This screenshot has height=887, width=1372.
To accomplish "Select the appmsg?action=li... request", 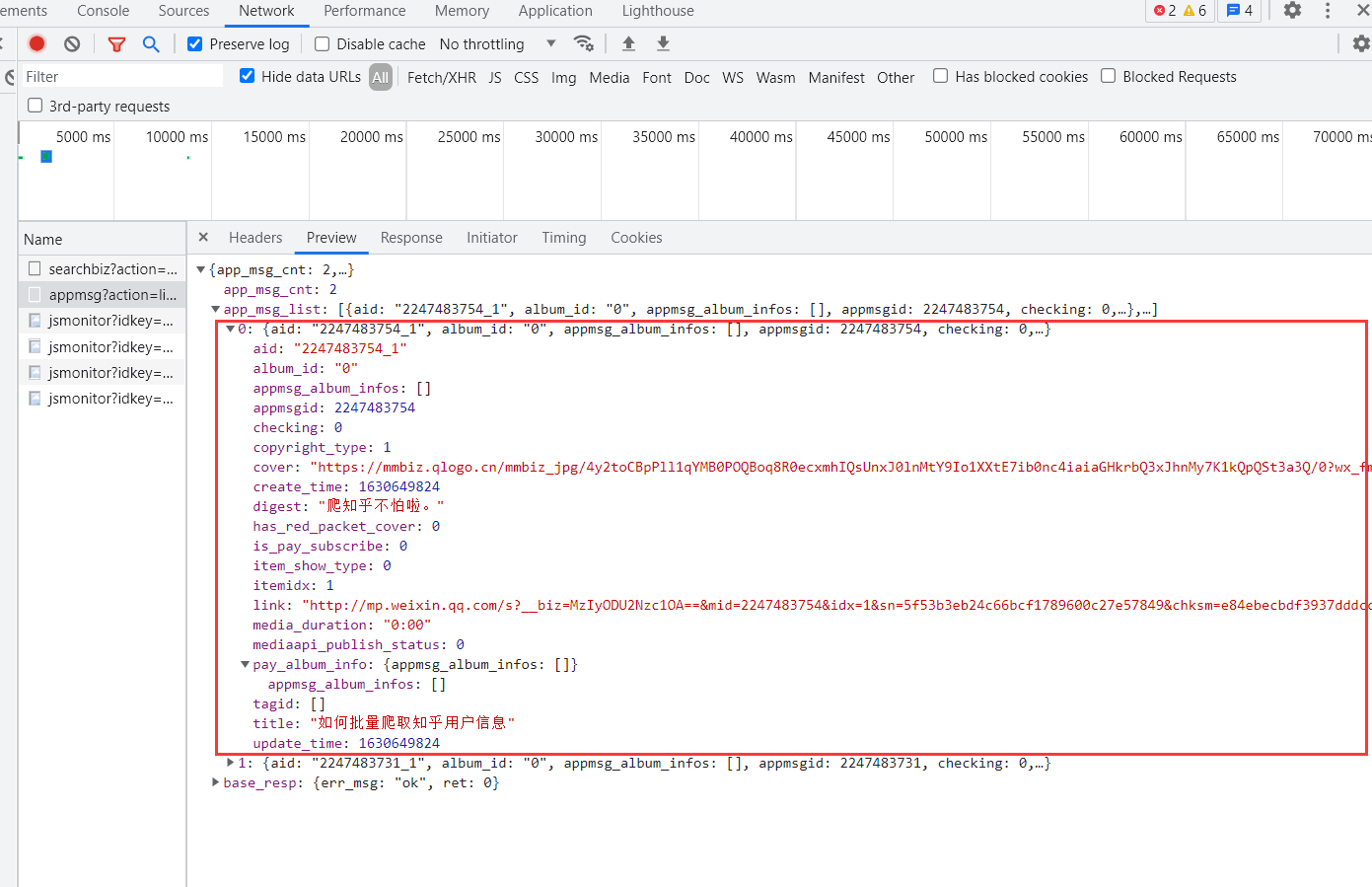I will [x=103, y=294].
